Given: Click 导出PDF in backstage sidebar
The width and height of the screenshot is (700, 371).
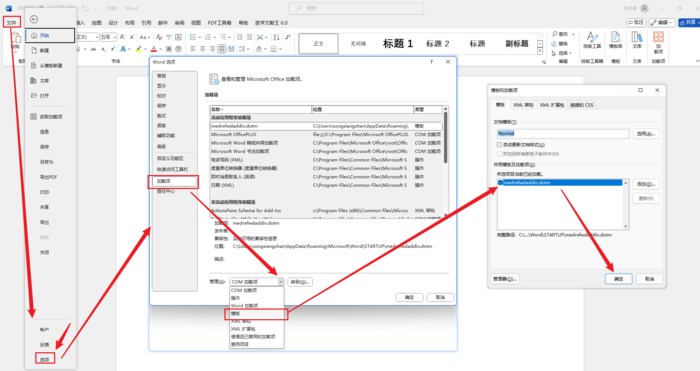Looking at the screenshot, I should [x=48, y=177].
